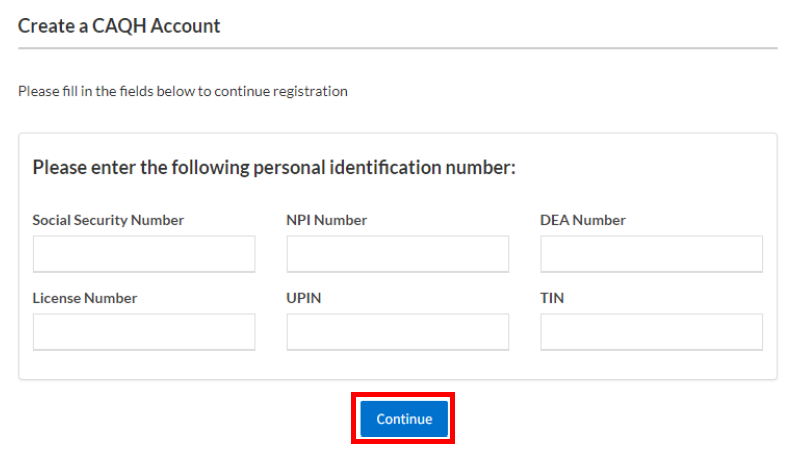Click the DEA Number label
Image resolution: width=801 pixels, height=451 pixels.
tap(582, 220)
